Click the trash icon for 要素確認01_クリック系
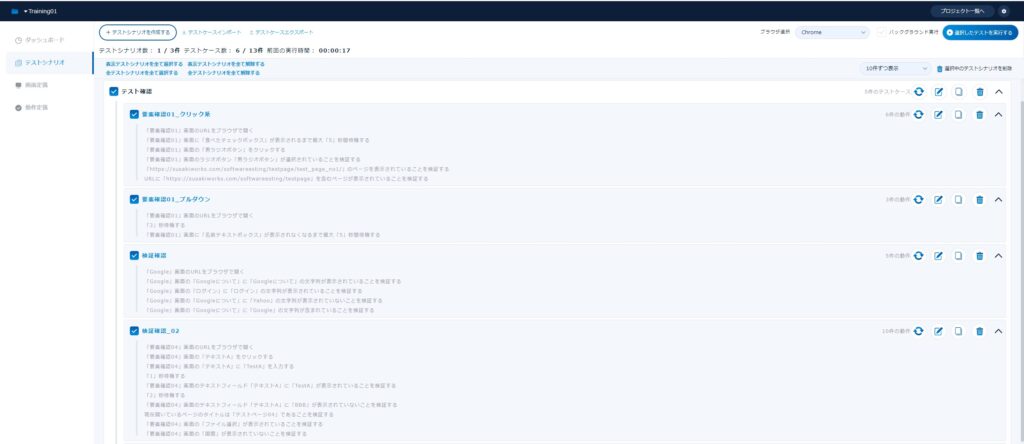1024x444 pixels. click(979, 115)
